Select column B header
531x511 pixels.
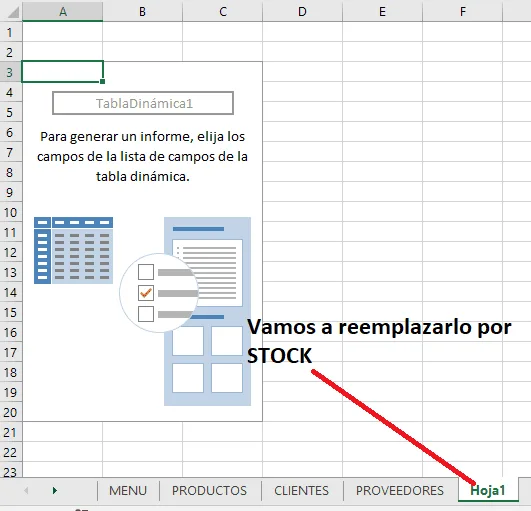(x=143, y=11)
